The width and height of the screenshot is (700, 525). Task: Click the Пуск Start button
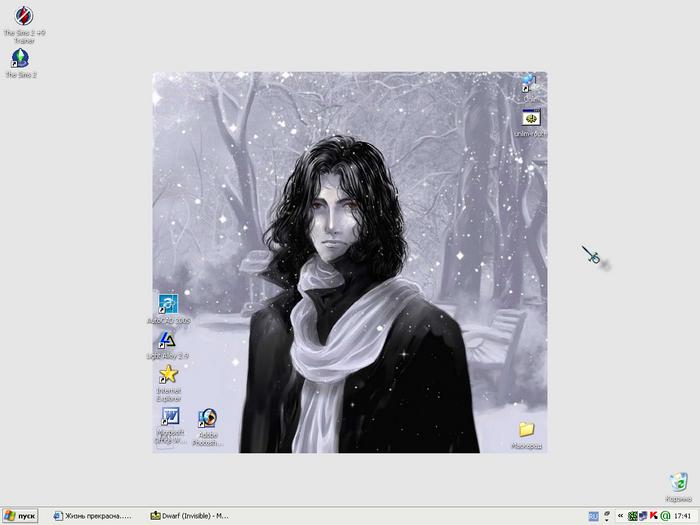click(20, 516)
